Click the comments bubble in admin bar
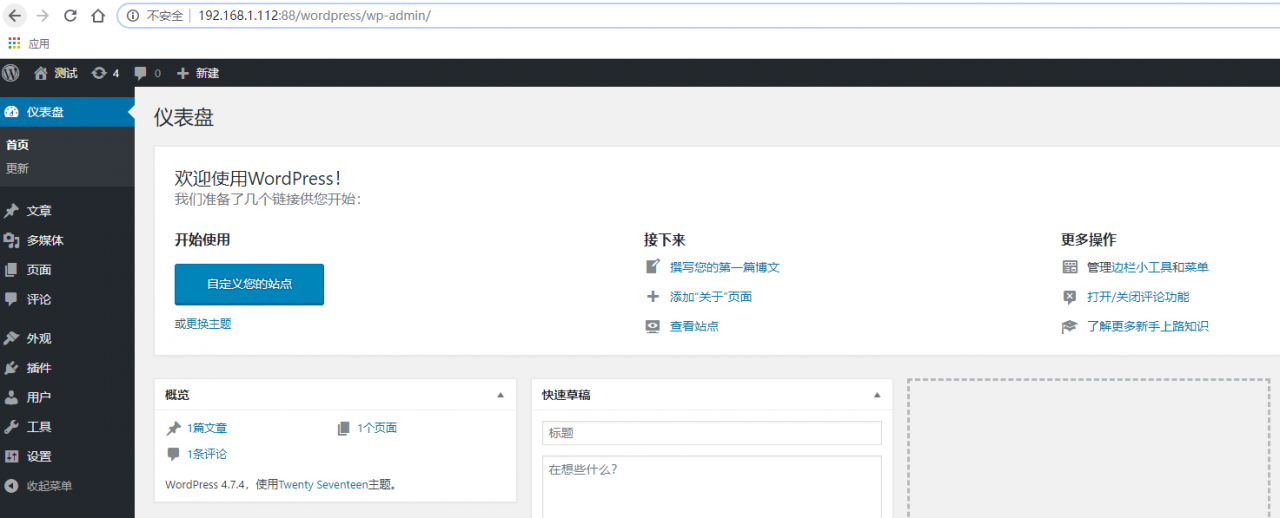 141,73
